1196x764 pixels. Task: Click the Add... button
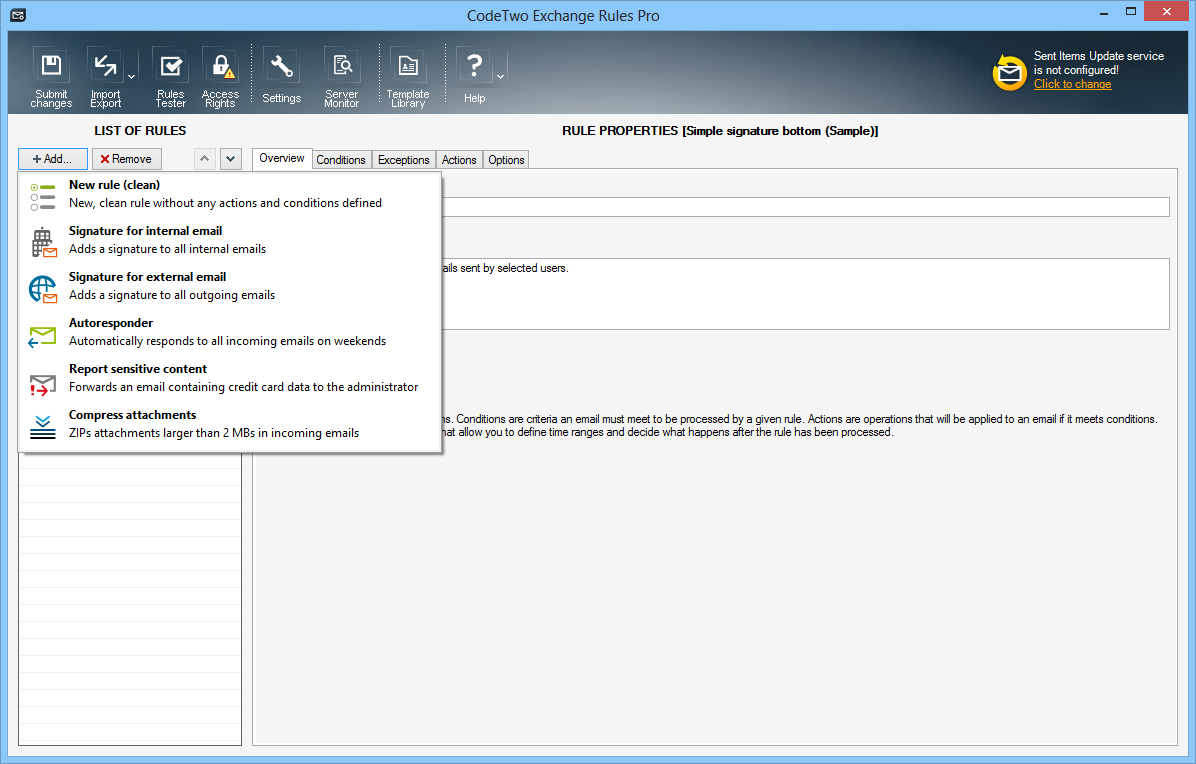(53, 159)
